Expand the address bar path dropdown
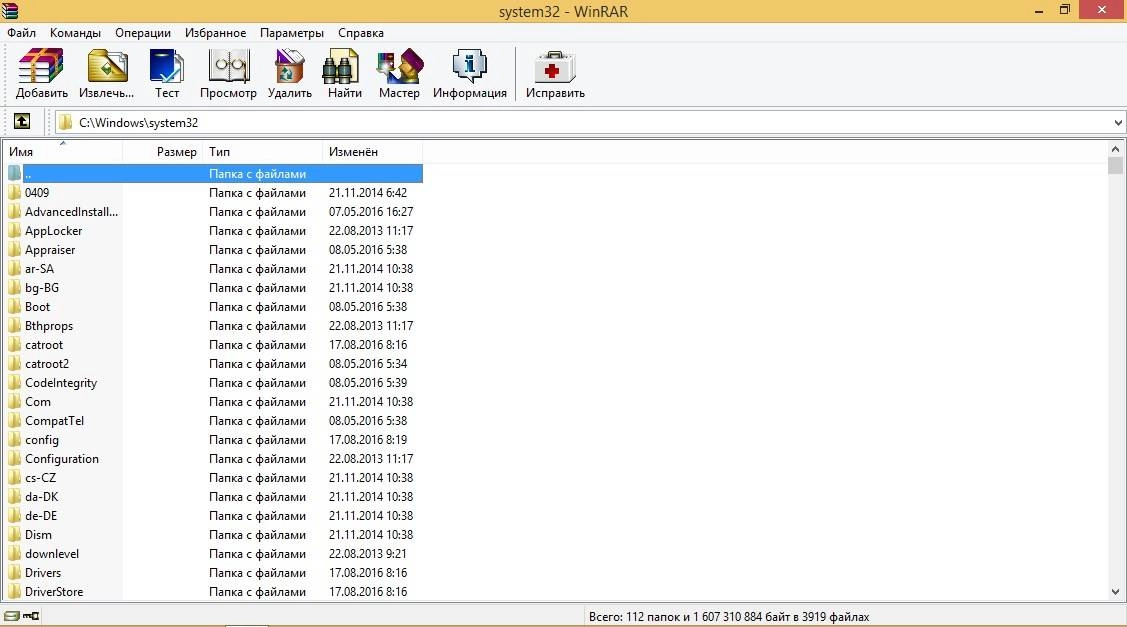The image size is (1127, 627). click(x=1118, y=122)
